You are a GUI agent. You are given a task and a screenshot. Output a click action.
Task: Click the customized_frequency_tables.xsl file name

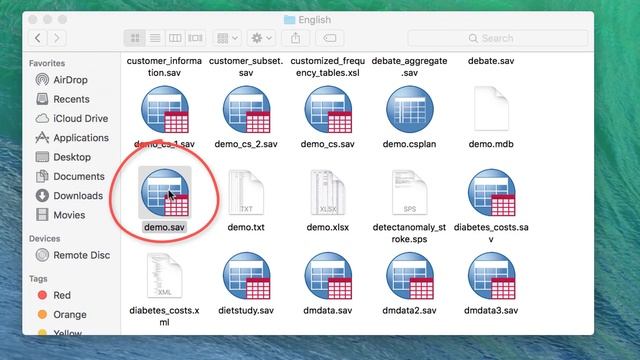(x=328, y=67)
